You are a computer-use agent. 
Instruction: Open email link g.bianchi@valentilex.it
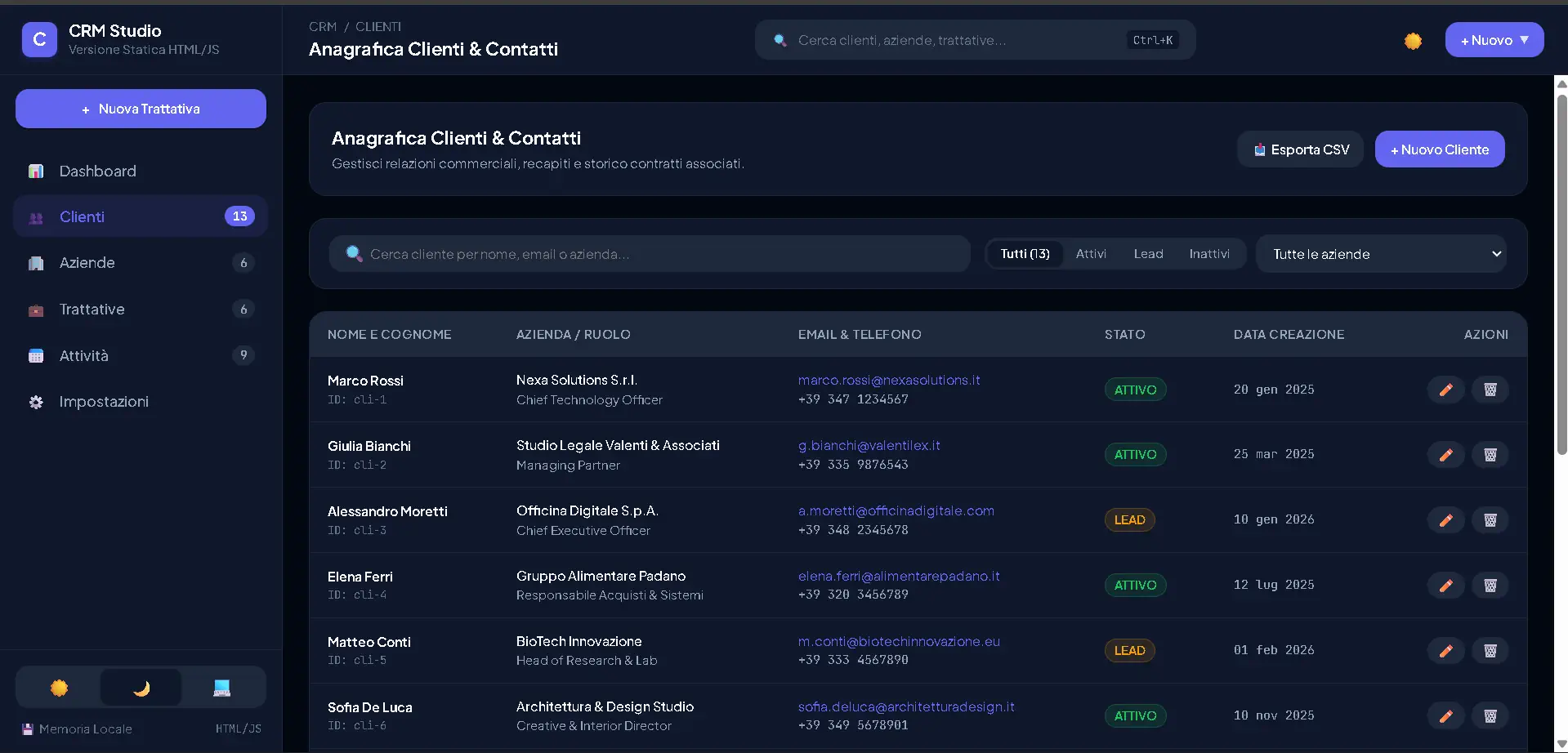(x=869, y=445)
